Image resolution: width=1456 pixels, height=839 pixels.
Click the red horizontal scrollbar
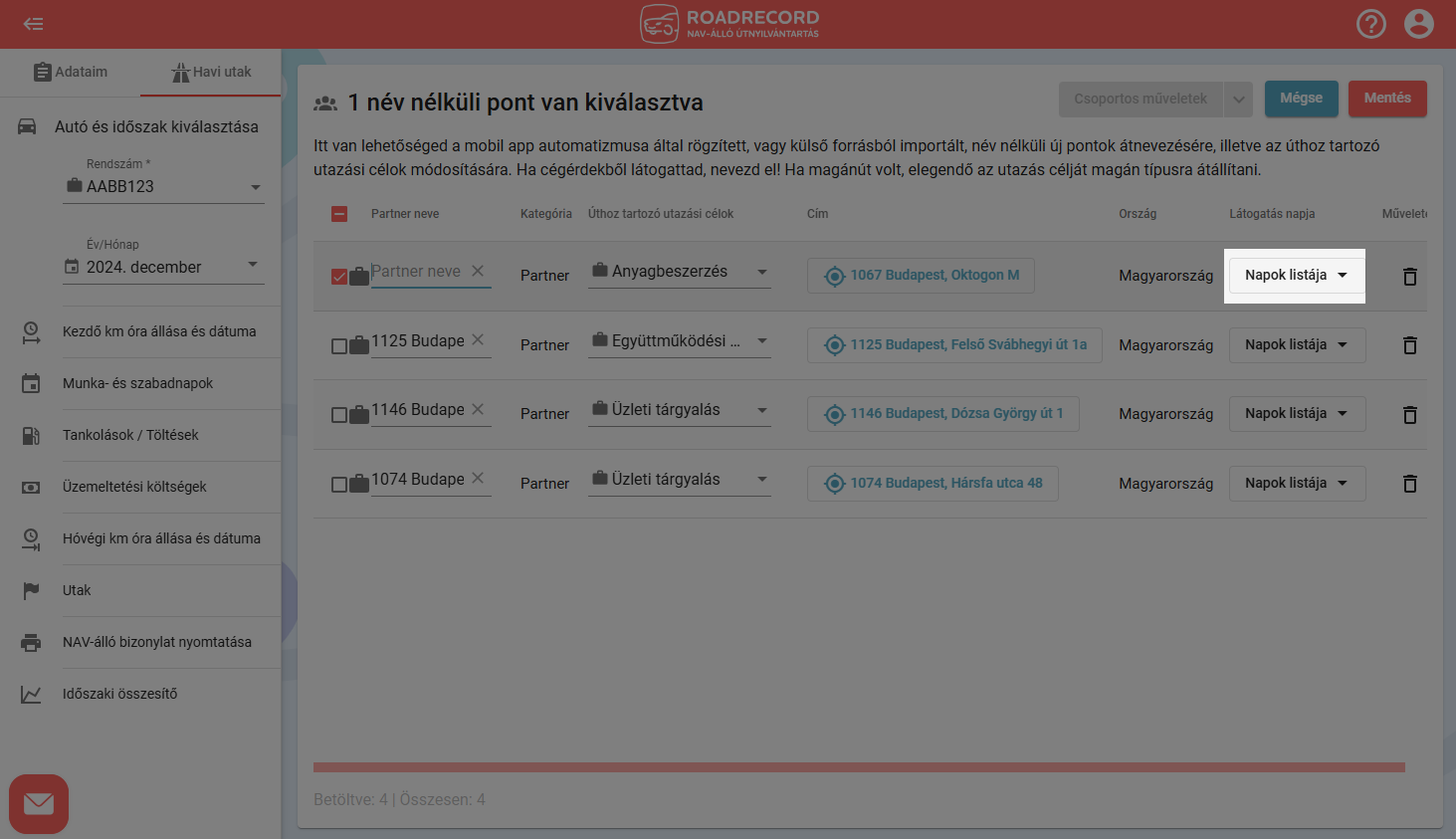tap(858, 767)
